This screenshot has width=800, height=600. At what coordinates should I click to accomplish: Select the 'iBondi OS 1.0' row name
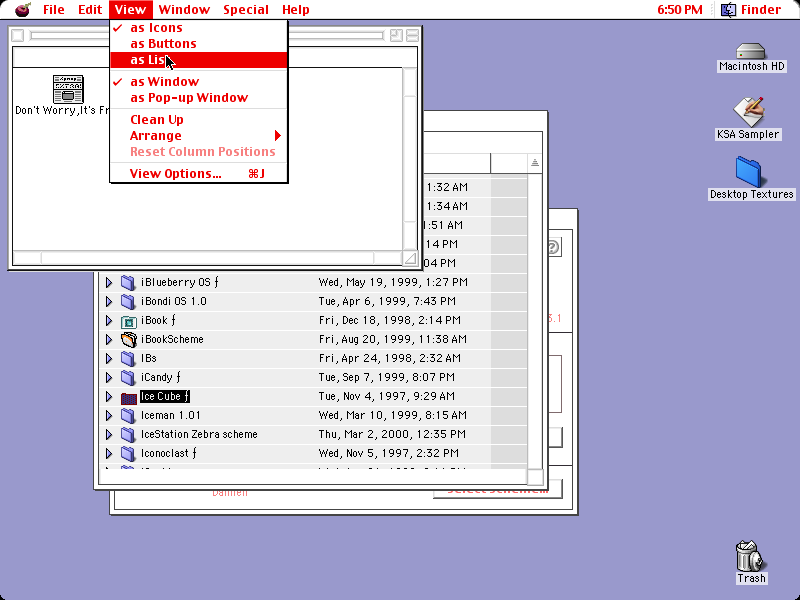click(x=173, y=302)
